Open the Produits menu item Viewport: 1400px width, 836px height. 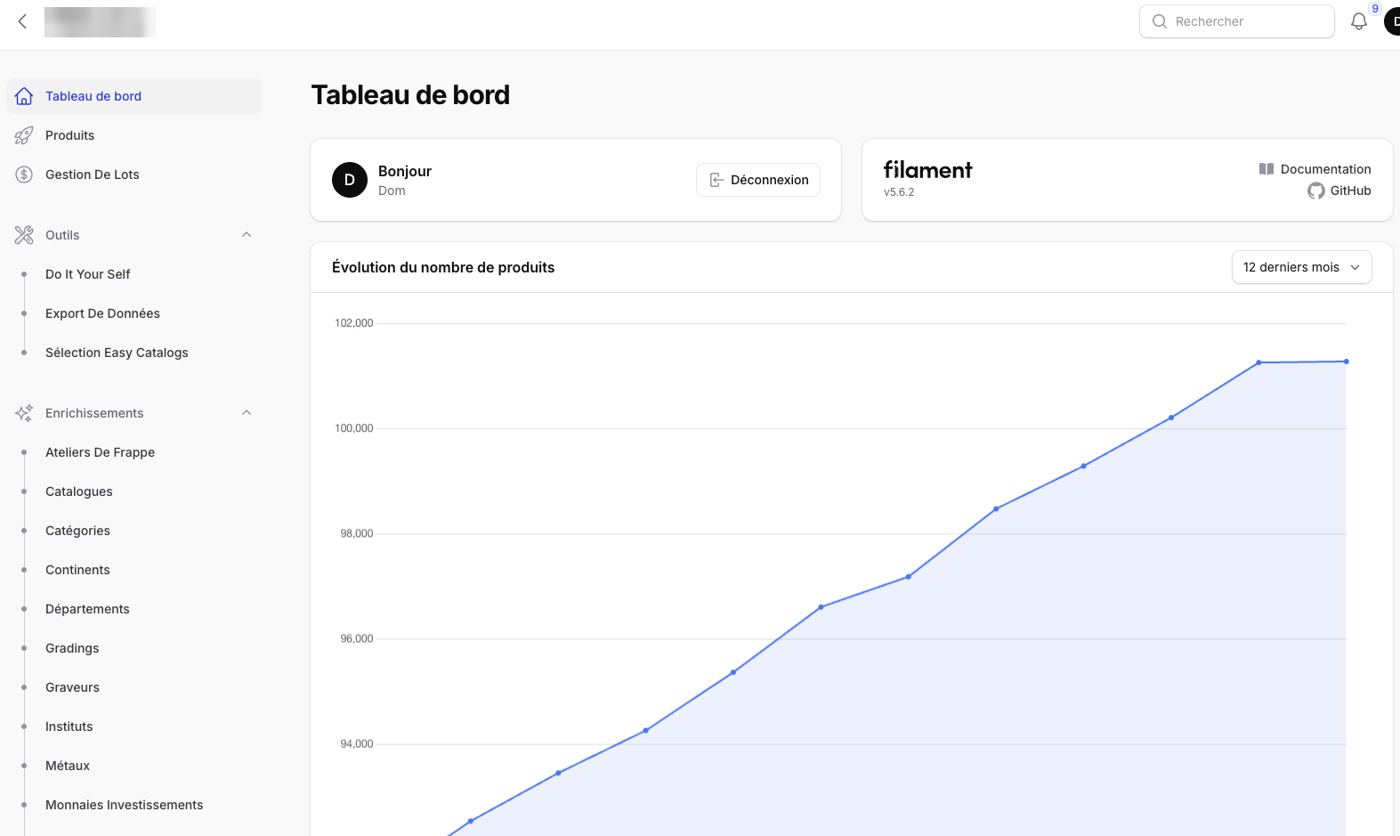[x=134, y=135]
